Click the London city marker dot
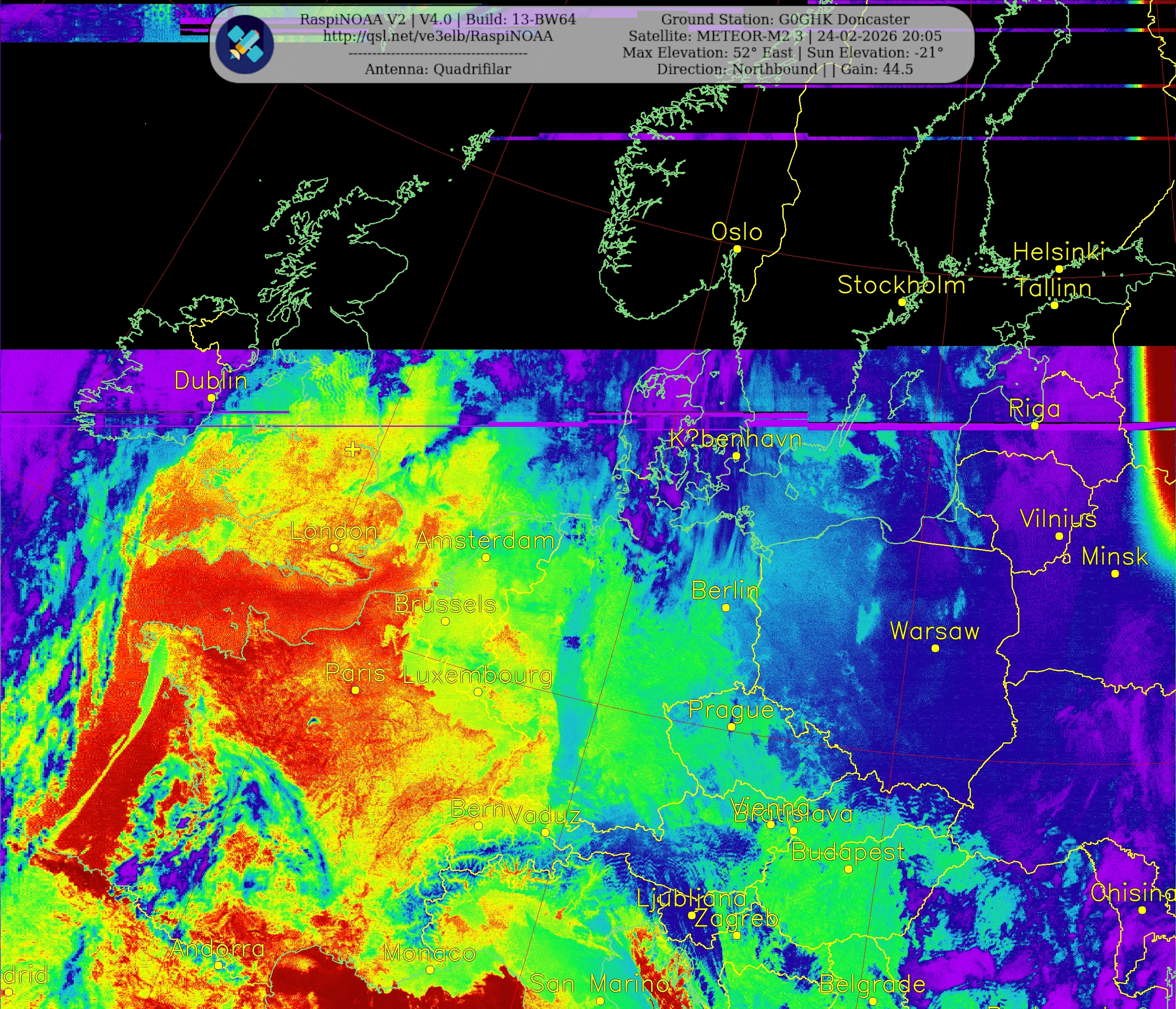 [334, 548]
